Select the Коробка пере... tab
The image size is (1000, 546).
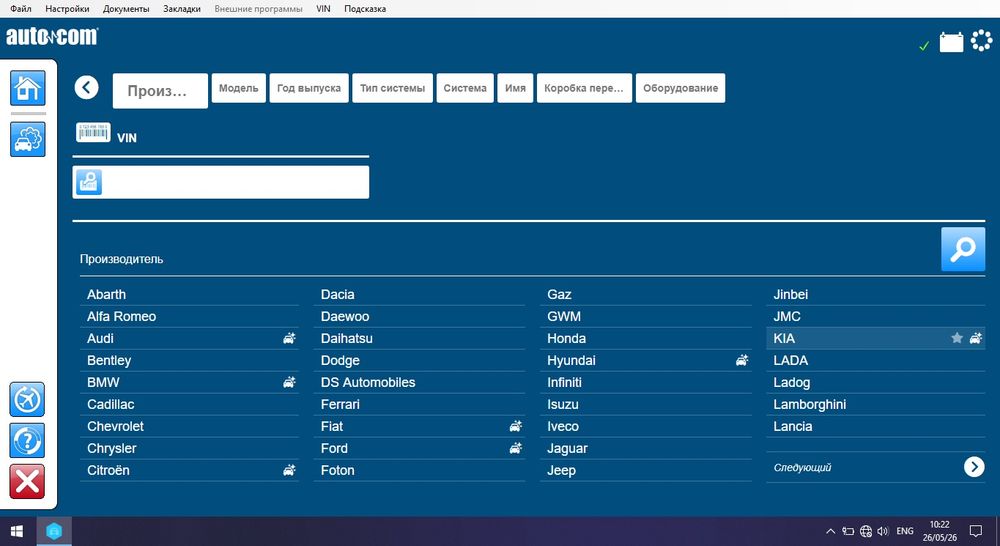point(584,88)
